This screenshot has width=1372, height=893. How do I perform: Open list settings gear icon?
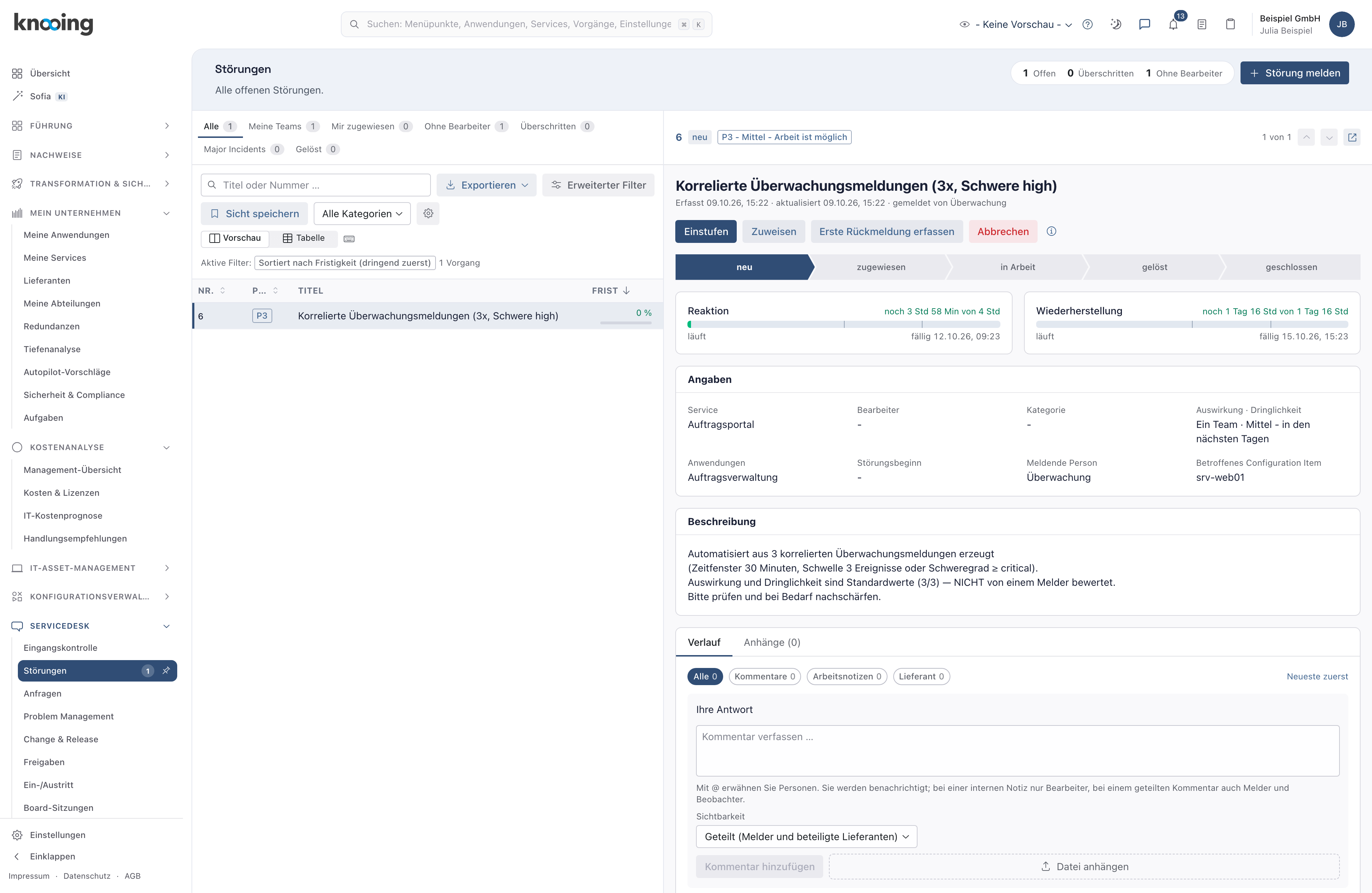428,213
